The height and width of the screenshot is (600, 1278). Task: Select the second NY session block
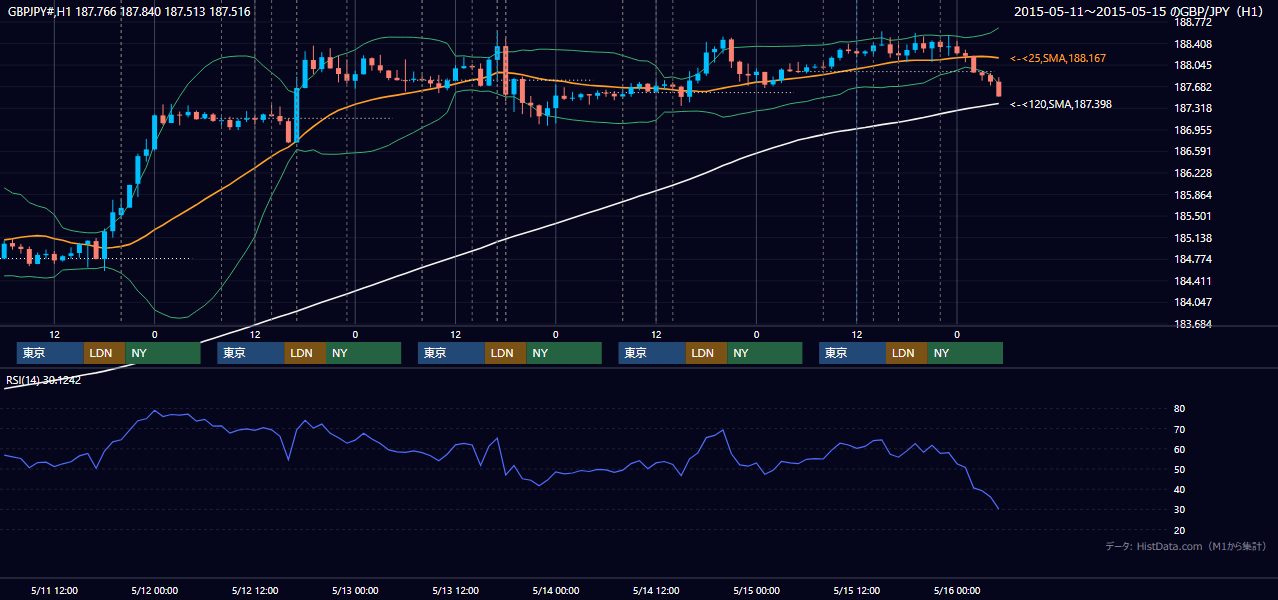[364, 353]
